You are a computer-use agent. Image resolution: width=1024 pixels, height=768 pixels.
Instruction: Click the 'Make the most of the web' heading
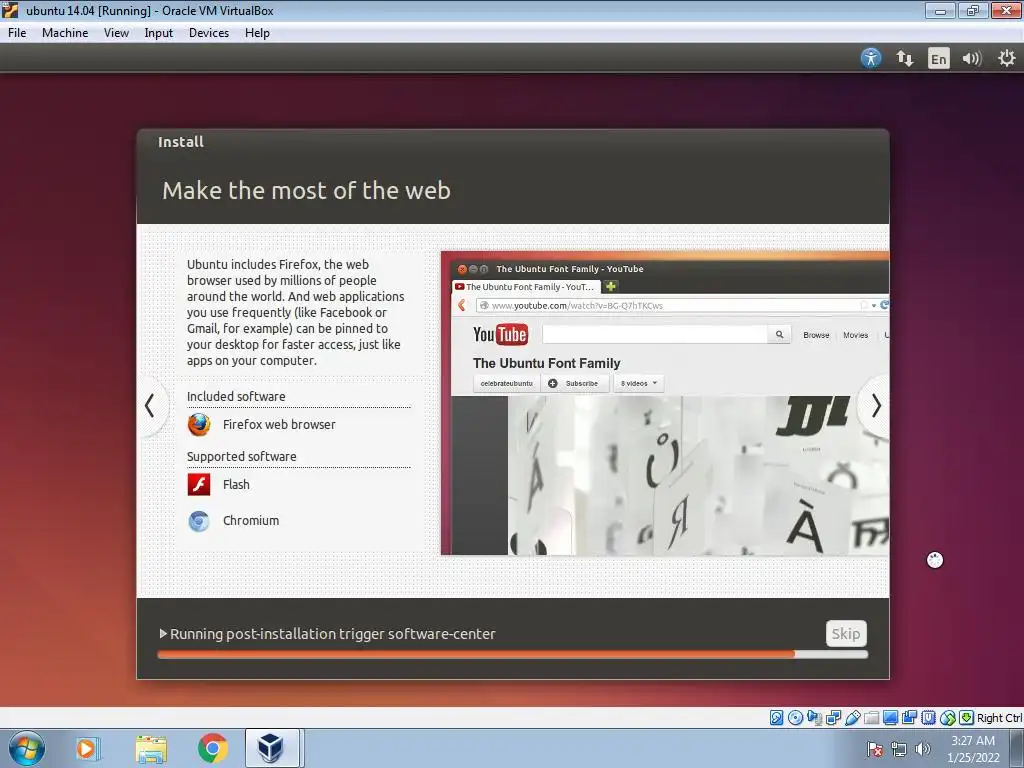(x=306, y=191)
